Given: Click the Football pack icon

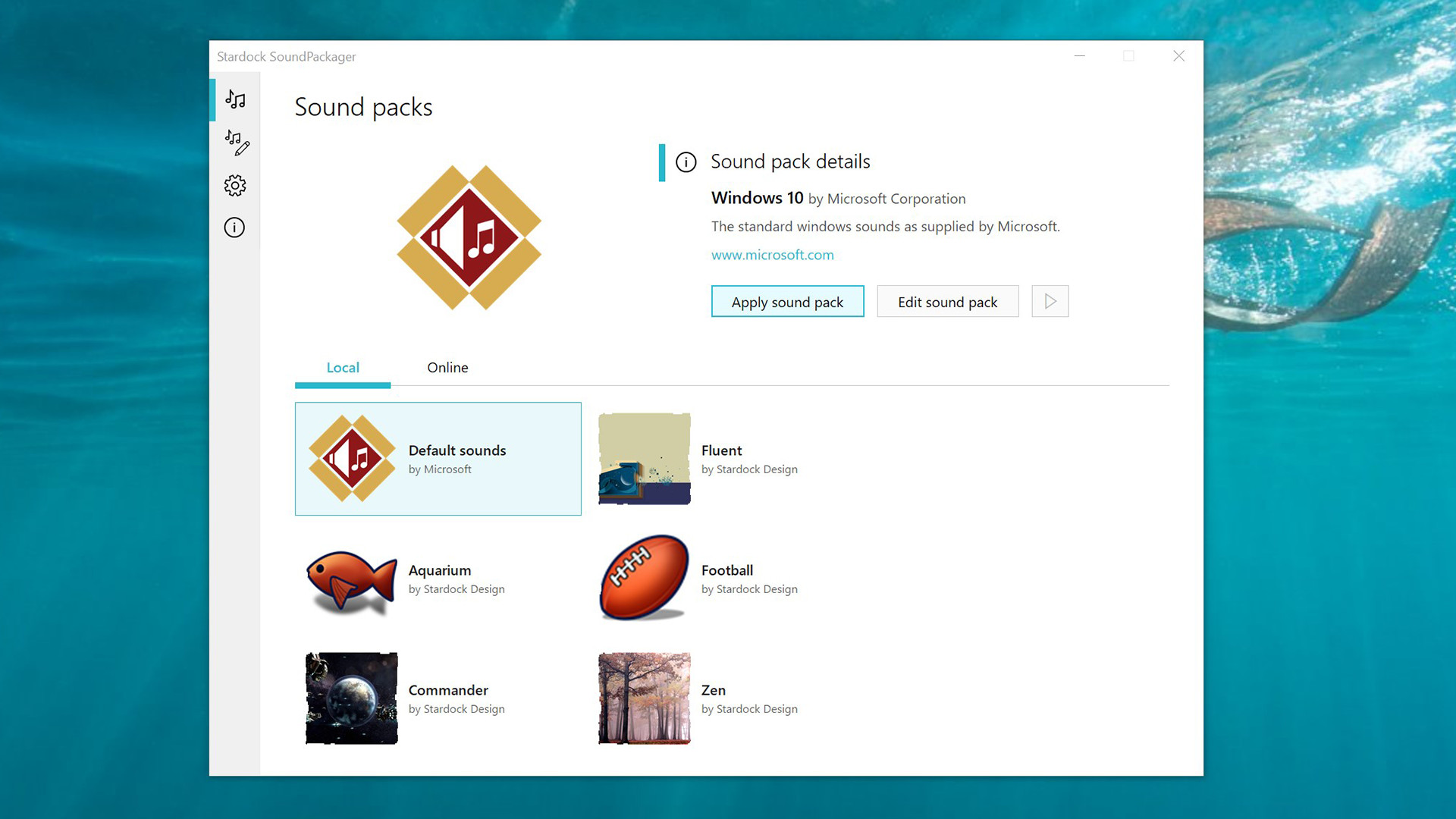Looking at the screenshot, I should click(644, 577).
